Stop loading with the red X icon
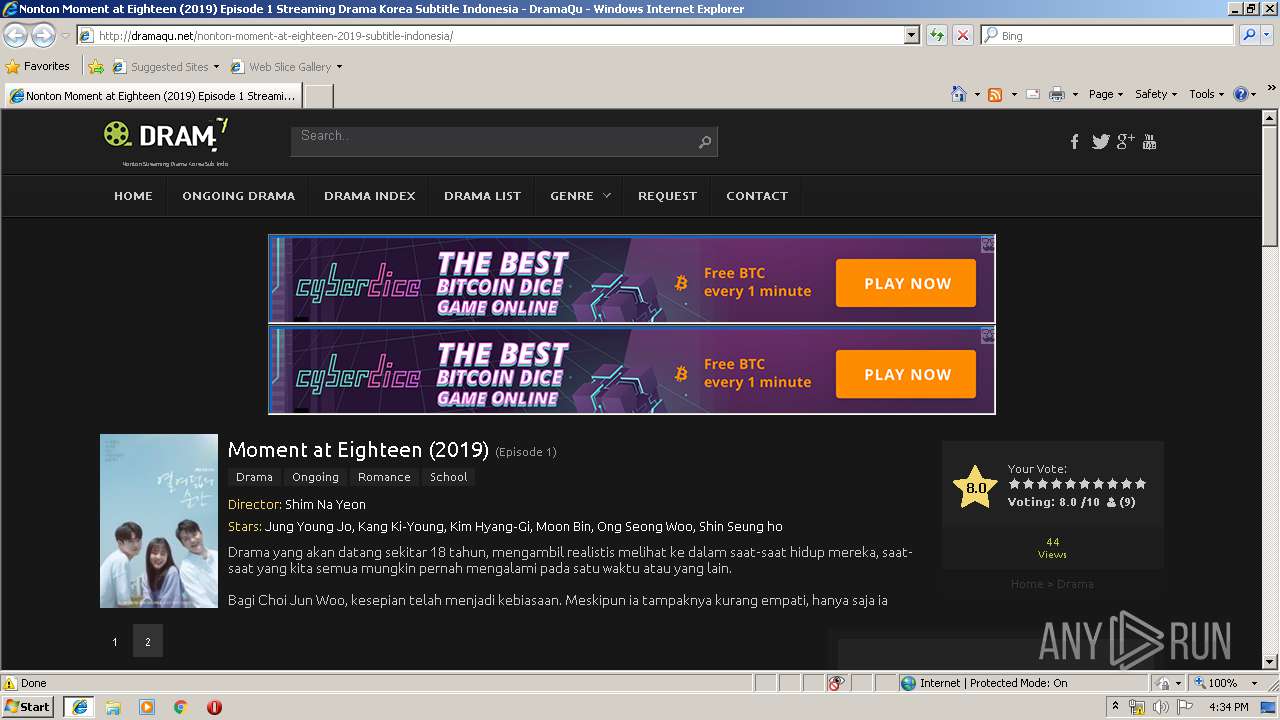 tap(962, 35)
